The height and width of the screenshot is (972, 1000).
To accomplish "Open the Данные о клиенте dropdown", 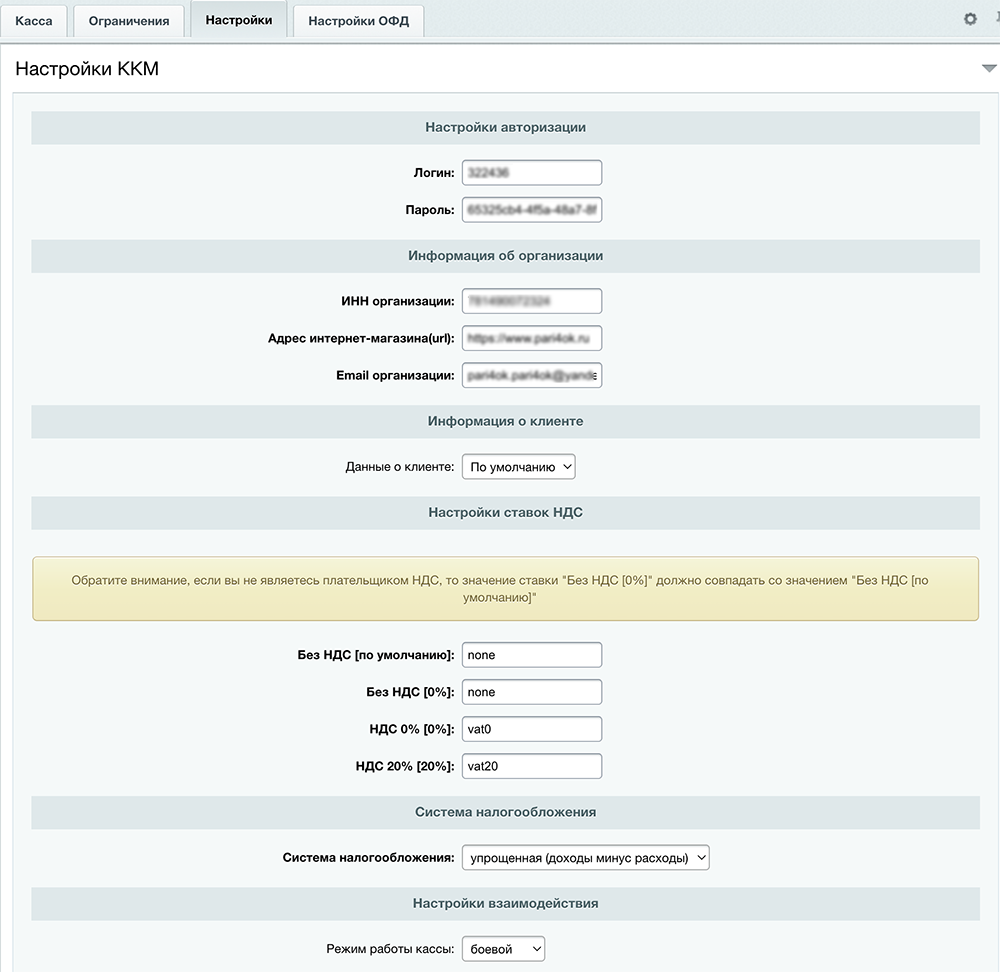I will click(518, 467).
